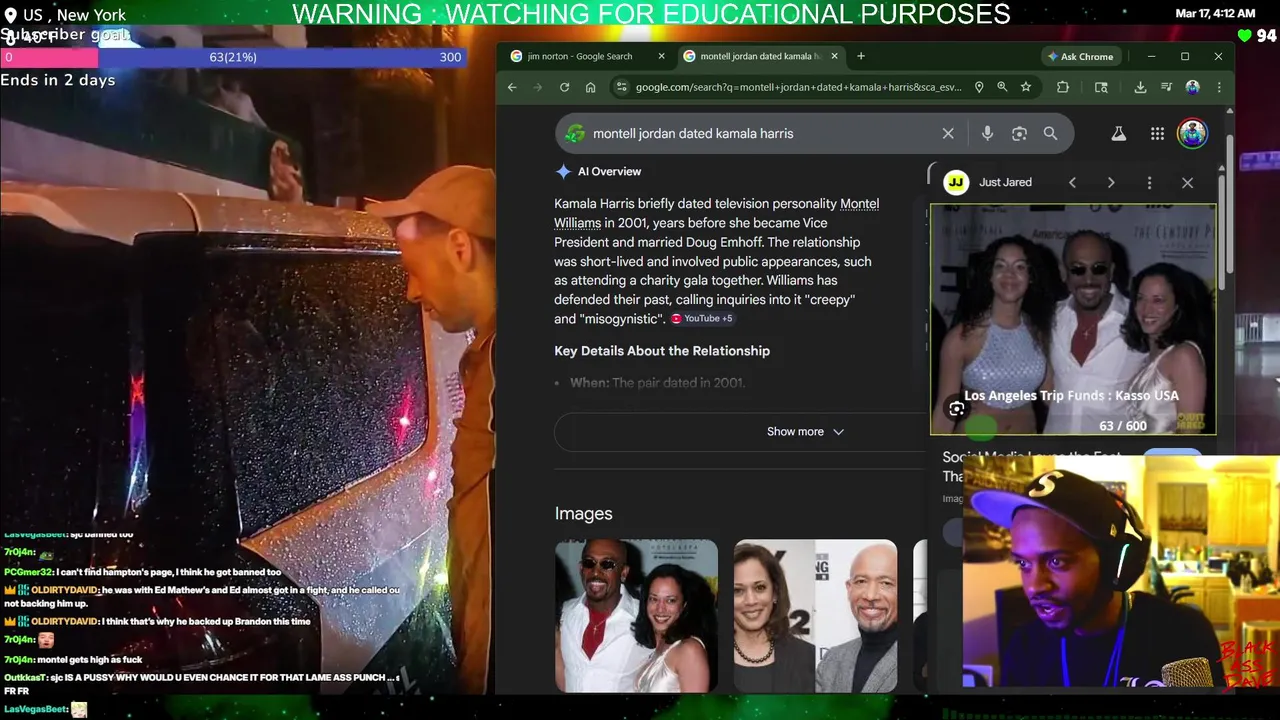Image resolution: width=1280 pixels, height=720 pixels.
Task: Open the large Just Jared preview photo
Action: (x=1073, y=319)
